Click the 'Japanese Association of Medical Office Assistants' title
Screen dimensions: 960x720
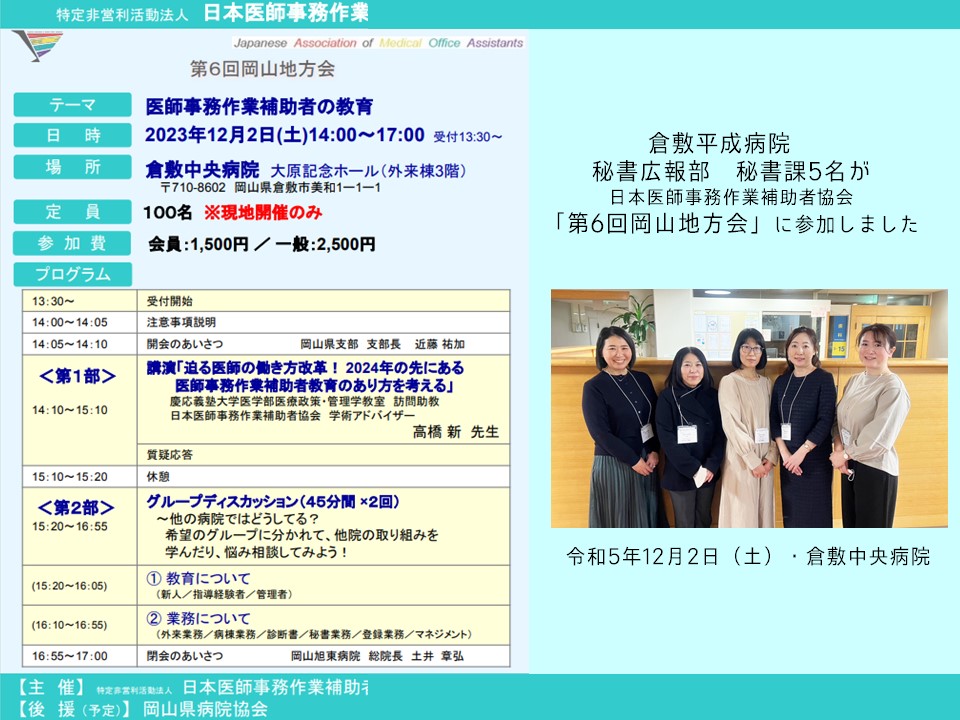378,43
